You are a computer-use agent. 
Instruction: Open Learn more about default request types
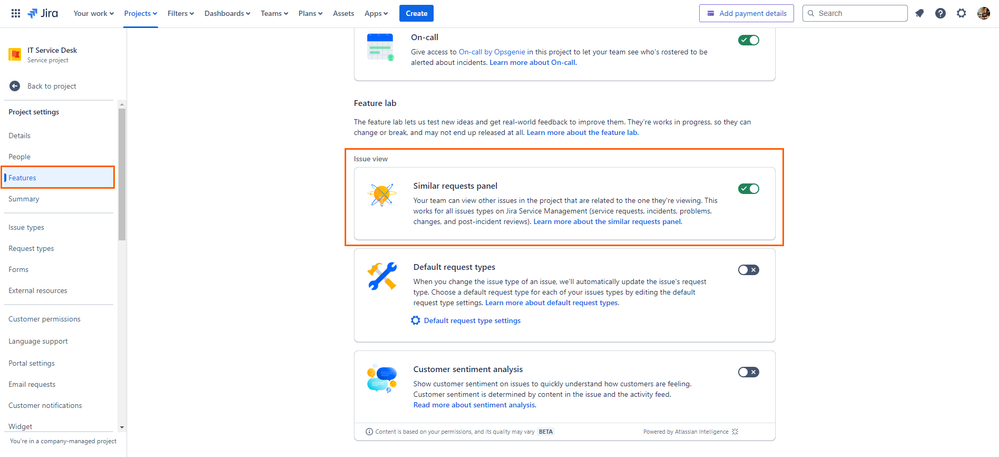point(552,303)
